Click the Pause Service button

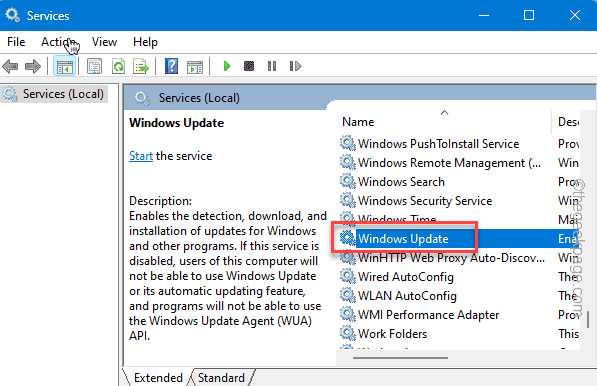[x=272, y=66]
